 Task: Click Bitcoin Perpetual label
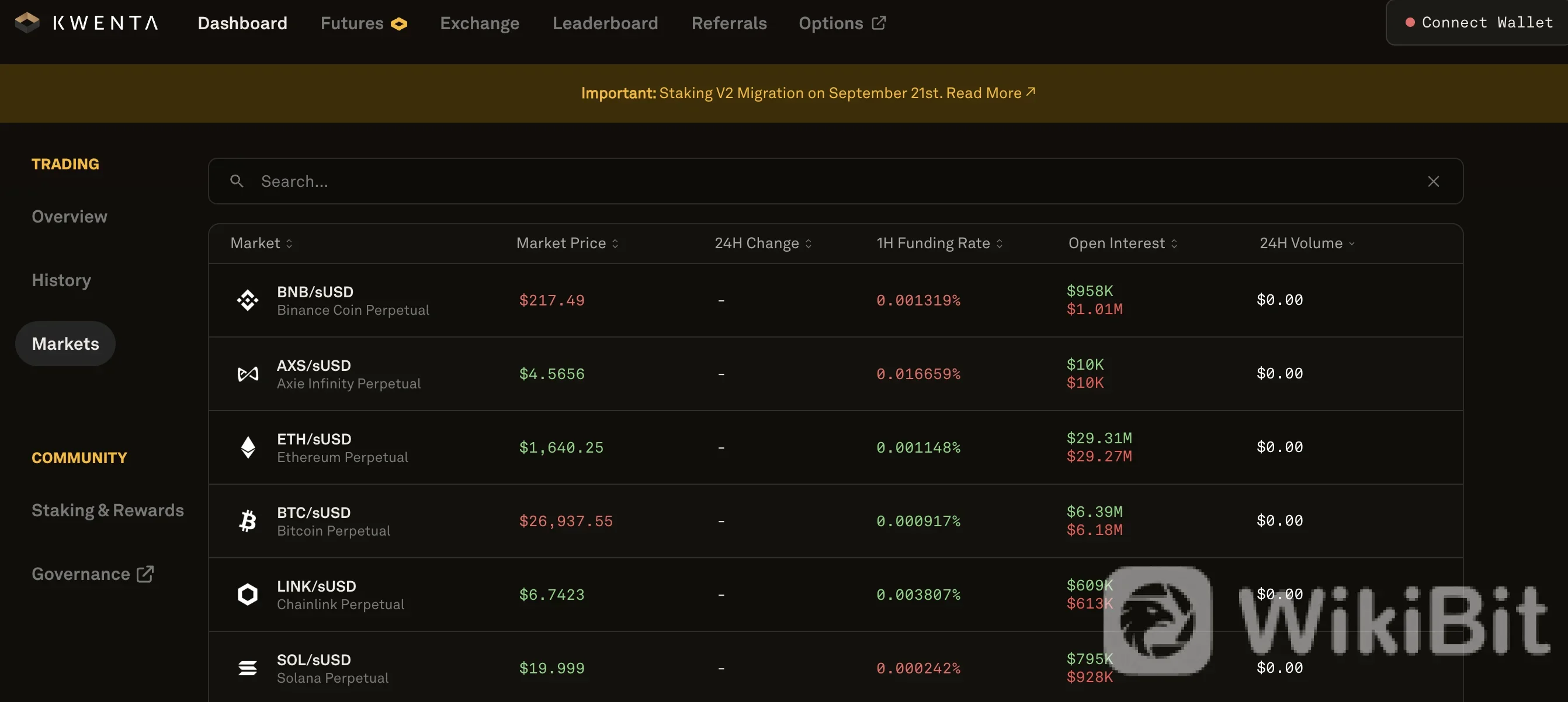click(334, 531)
